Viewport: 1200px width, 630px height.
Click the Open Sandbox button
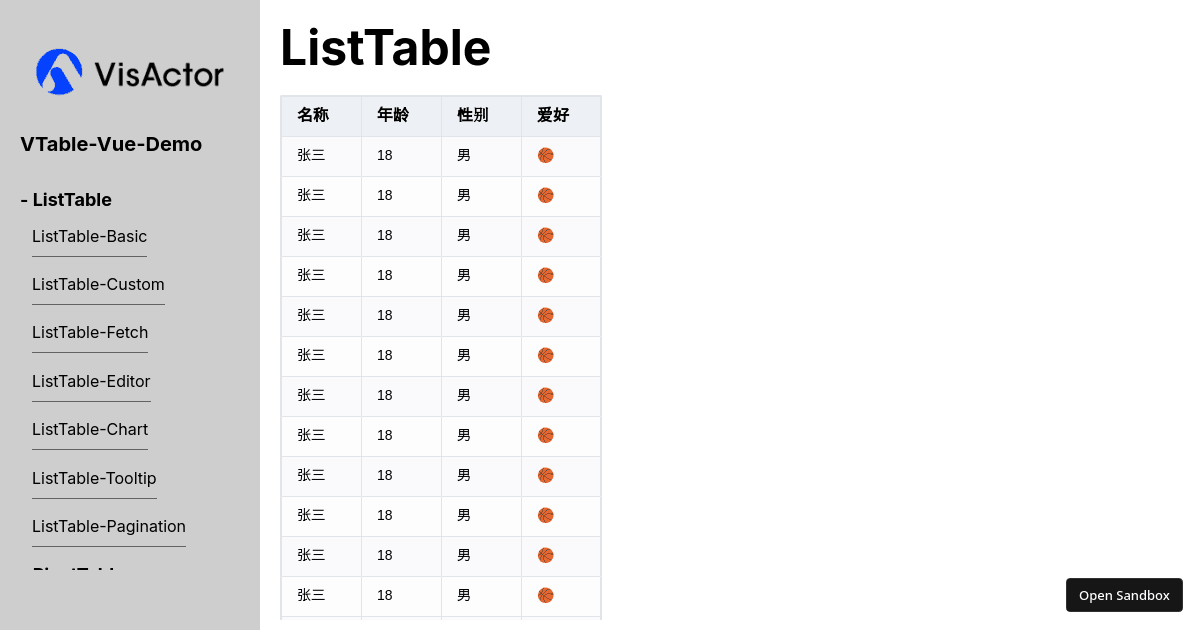1124,595
